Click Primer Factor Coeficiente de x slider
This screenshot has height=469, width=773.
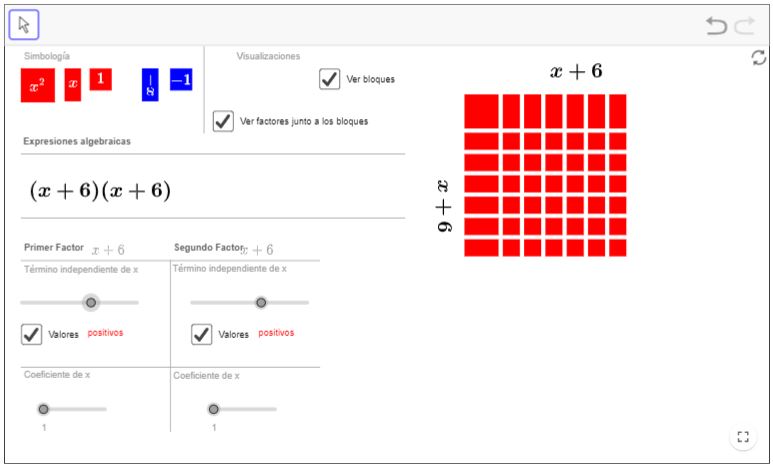(x=43, y=409)
